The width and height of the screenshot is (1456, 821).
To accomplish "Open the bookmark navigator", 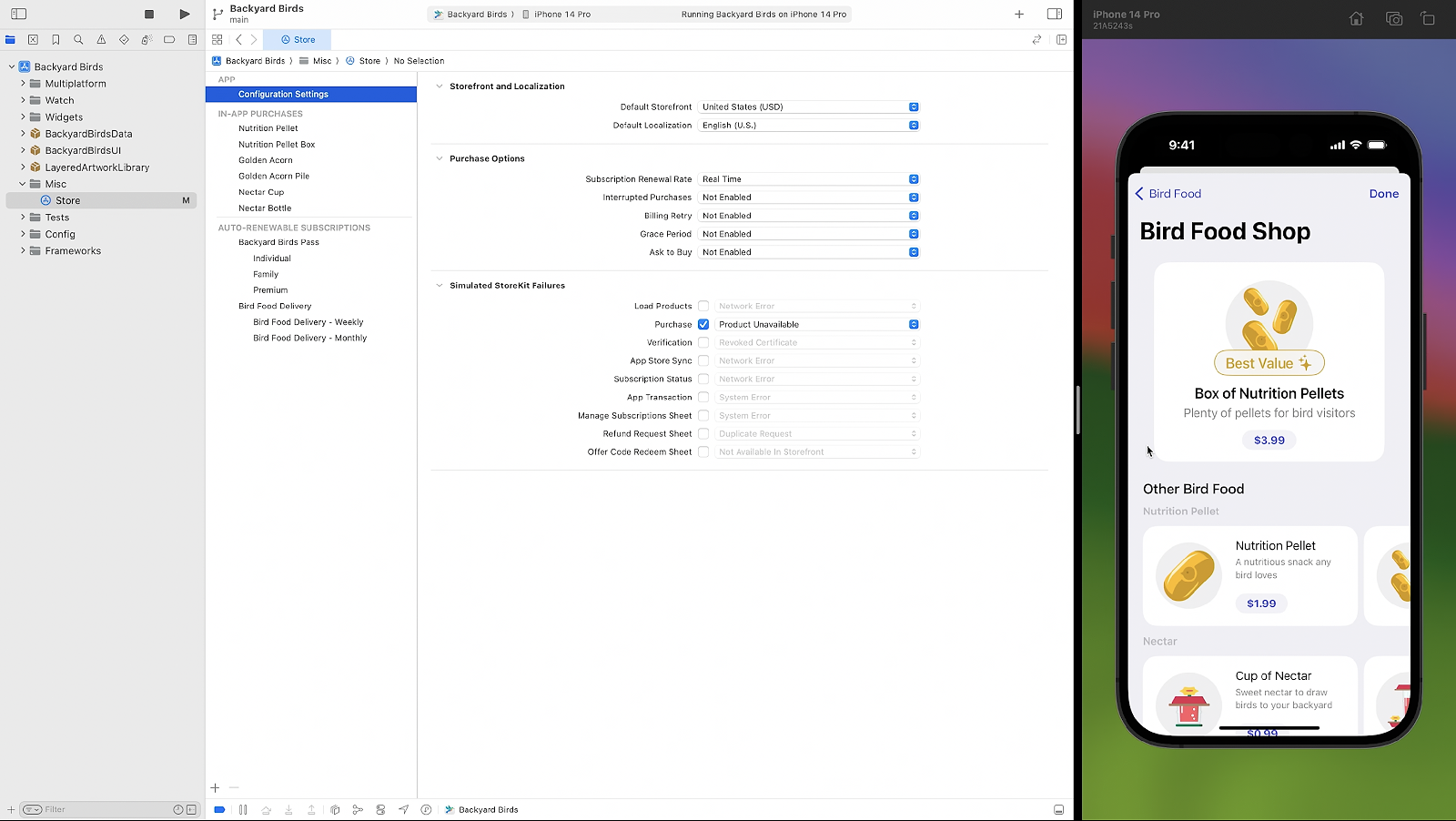I will (x=56, y=40).
